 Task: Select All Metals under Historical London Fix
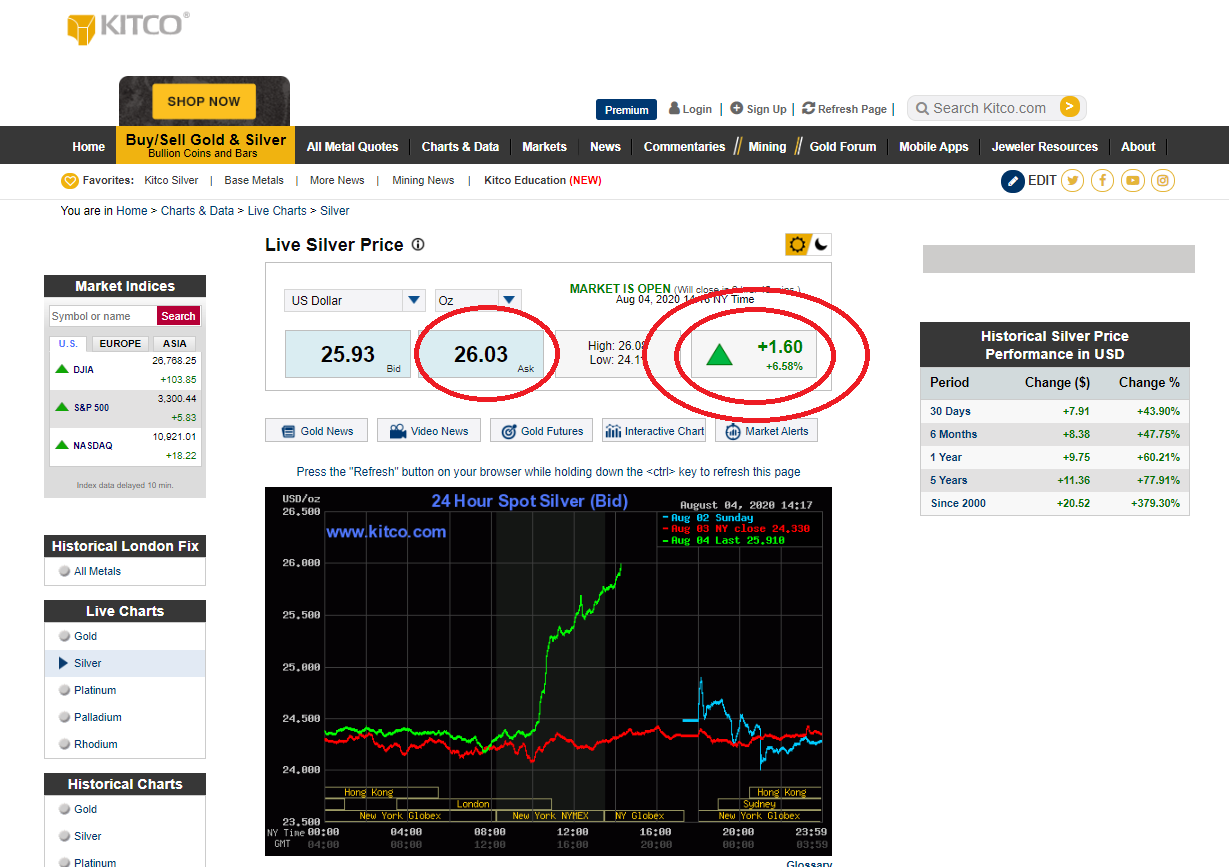pos(97,571)
